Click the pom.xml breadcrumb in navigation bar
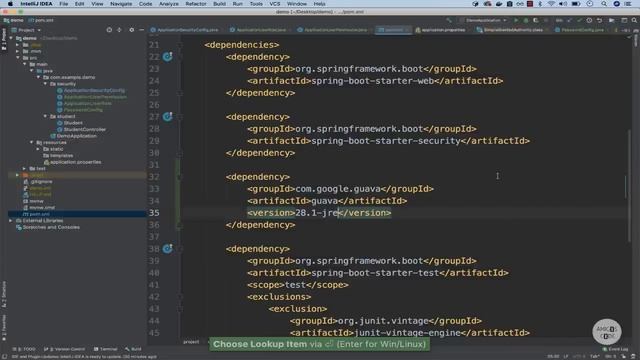 point(41,20)
